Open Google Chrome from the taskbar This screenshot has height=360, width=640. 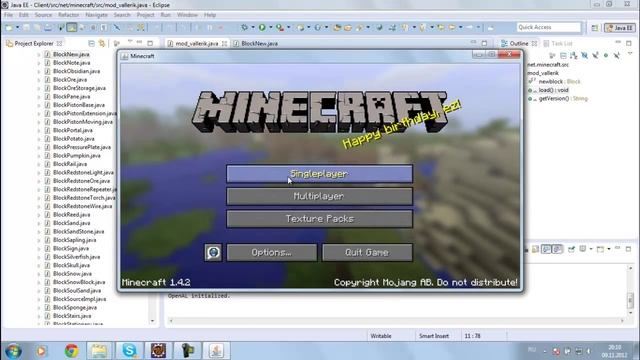pos(71,351)
